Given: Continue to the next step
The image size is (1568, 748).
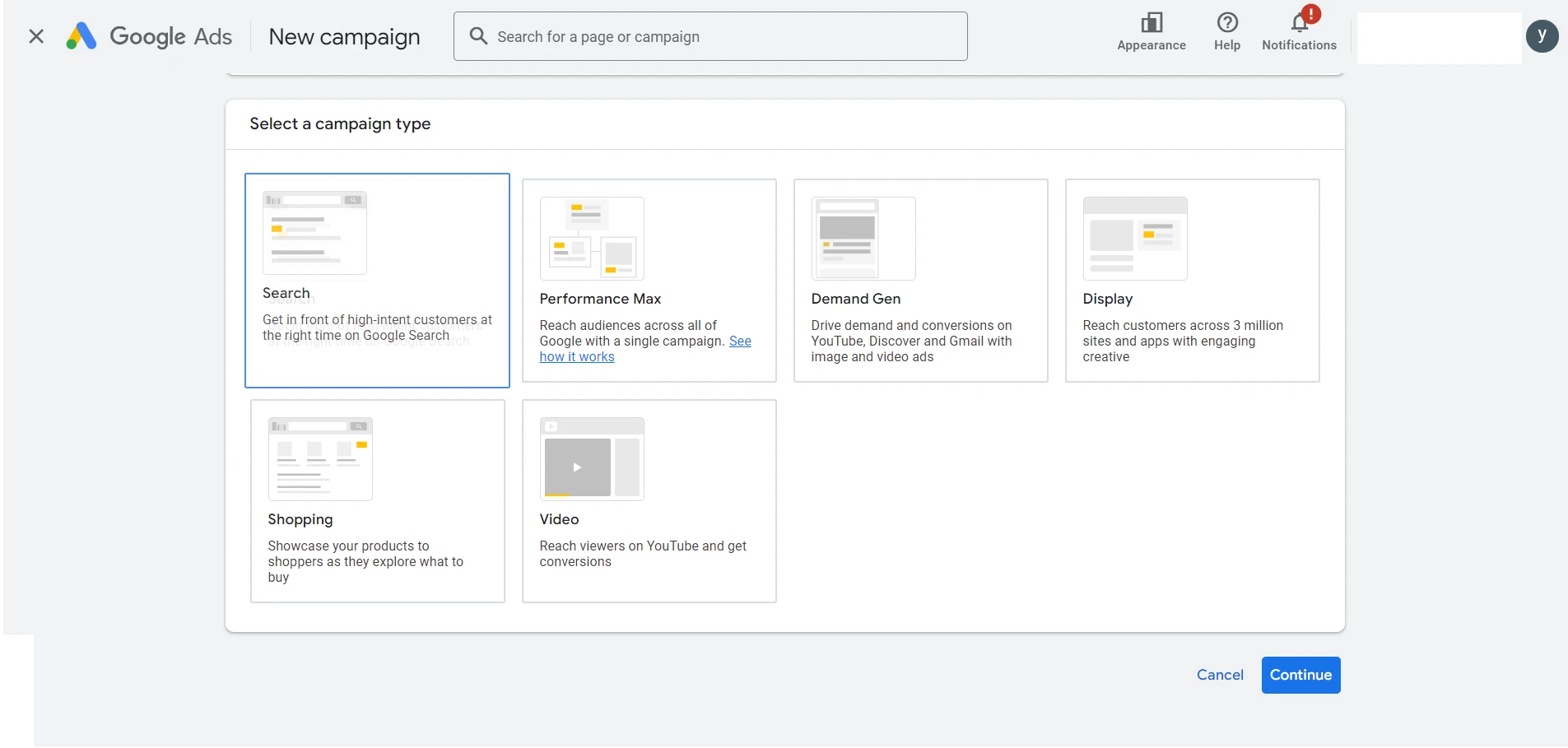Looking at the screenshot, I should tap(1300, 675).
